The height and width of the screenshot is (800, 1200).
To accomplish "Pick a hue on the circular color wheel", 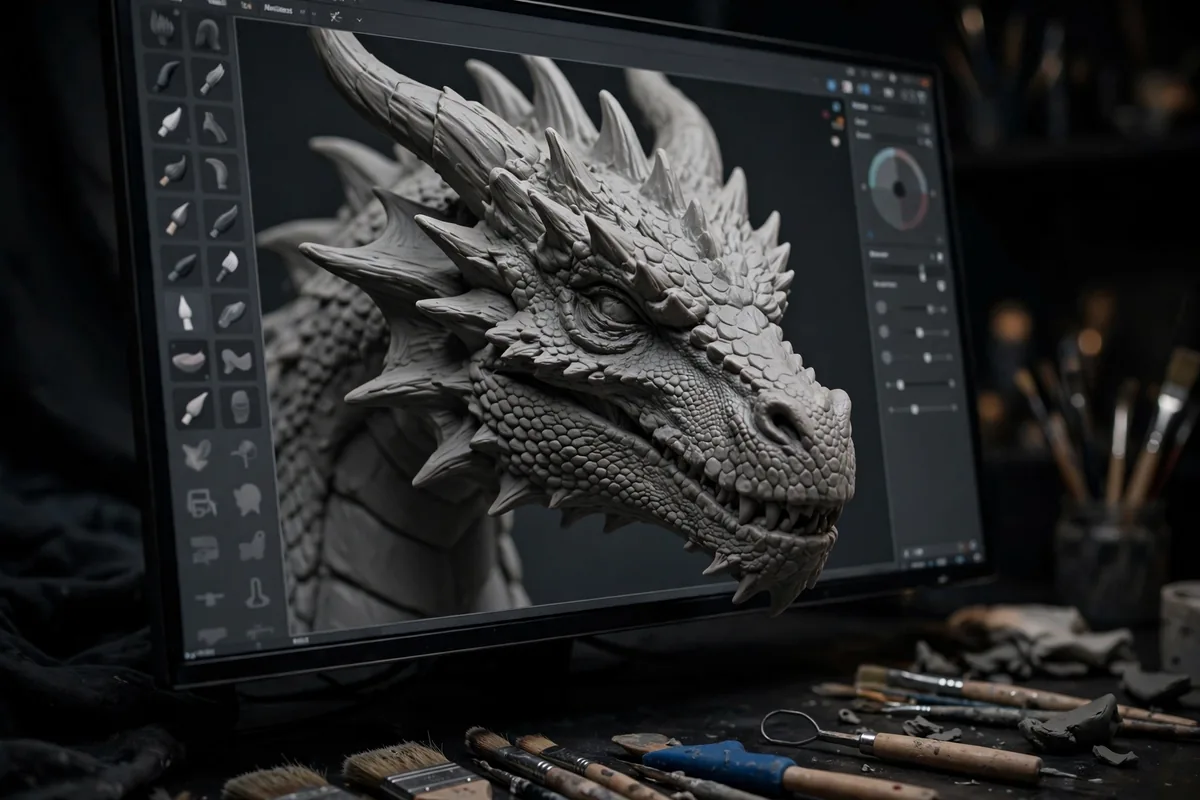I will [x=898, y=189].
